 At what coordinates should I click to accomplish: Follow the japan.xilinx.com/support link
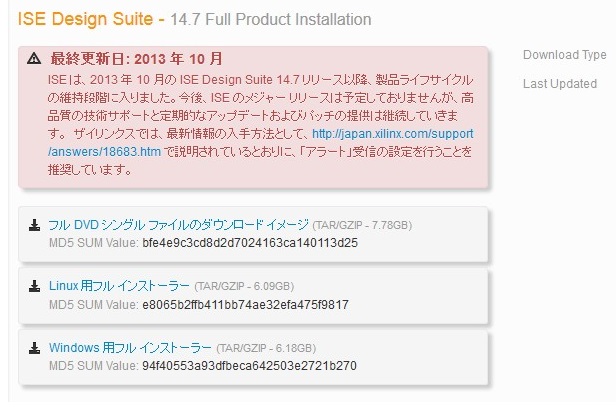tap(393, 134)
